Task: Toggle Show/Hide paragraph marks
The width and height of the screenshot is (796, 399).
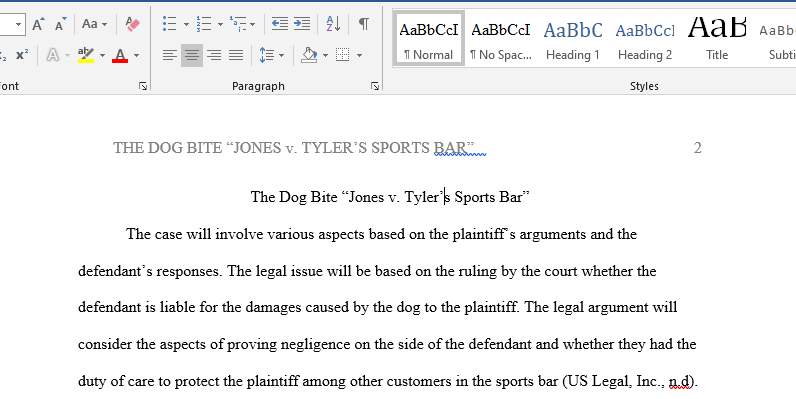Action: point(363,24)
